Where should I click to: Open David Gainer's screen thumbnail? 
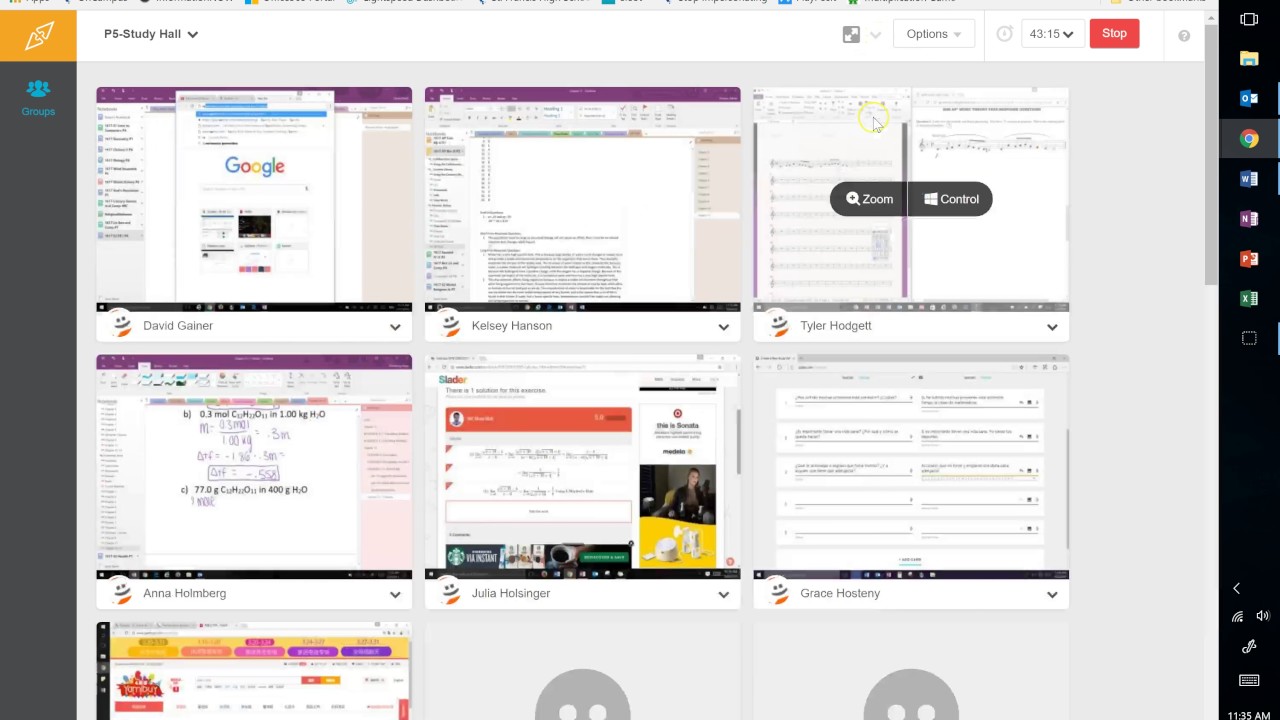pos(254,199)
